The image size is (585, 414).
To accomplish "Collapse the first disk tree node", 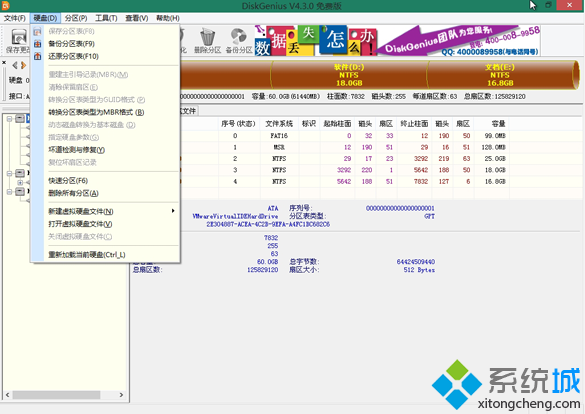I will (9, 119).
